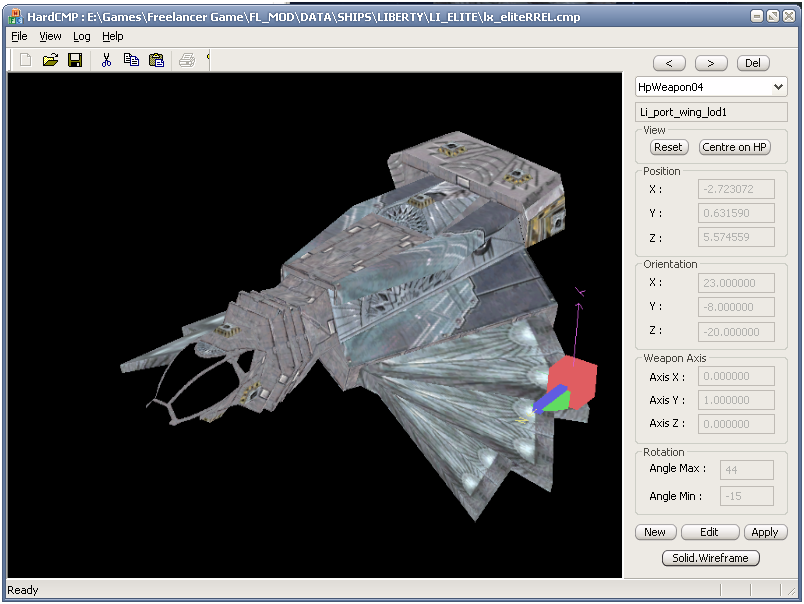Click the HardCMP application icon in title bar

(15, 16)
